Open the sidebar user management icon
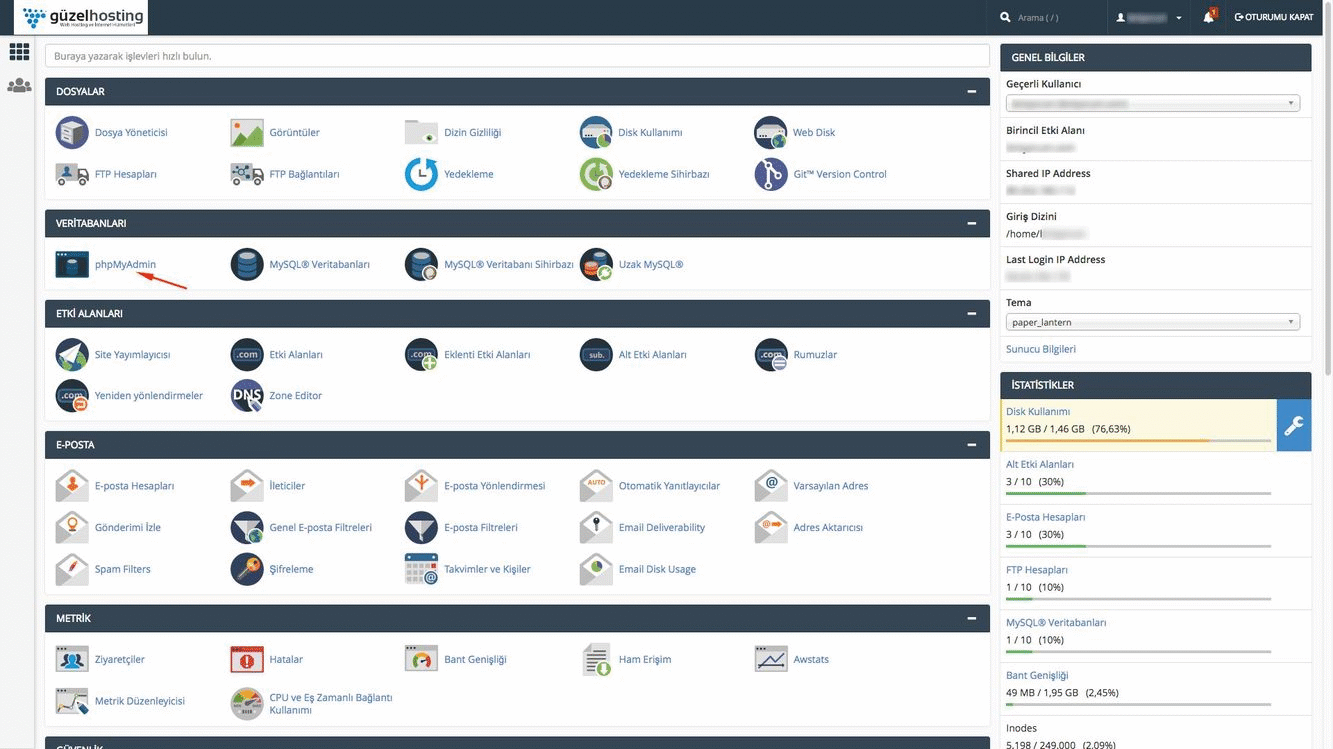1333x749 pixels. pyautogui.click(x=19, y=86)
